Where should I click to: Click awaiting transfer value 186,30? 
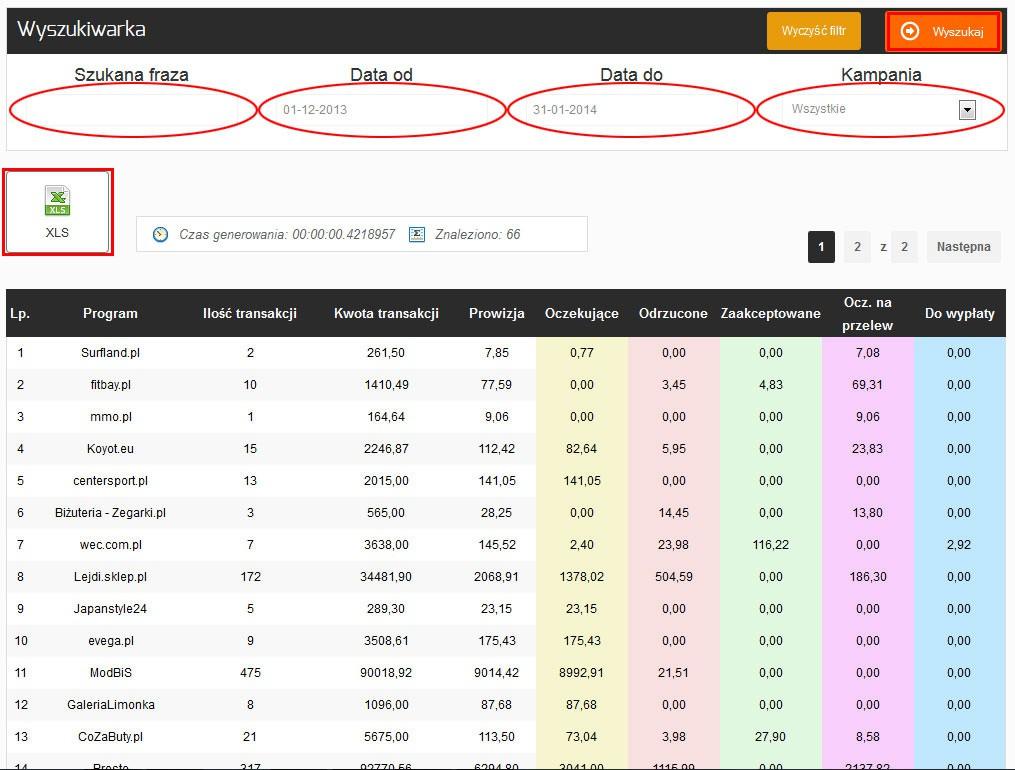867,577
